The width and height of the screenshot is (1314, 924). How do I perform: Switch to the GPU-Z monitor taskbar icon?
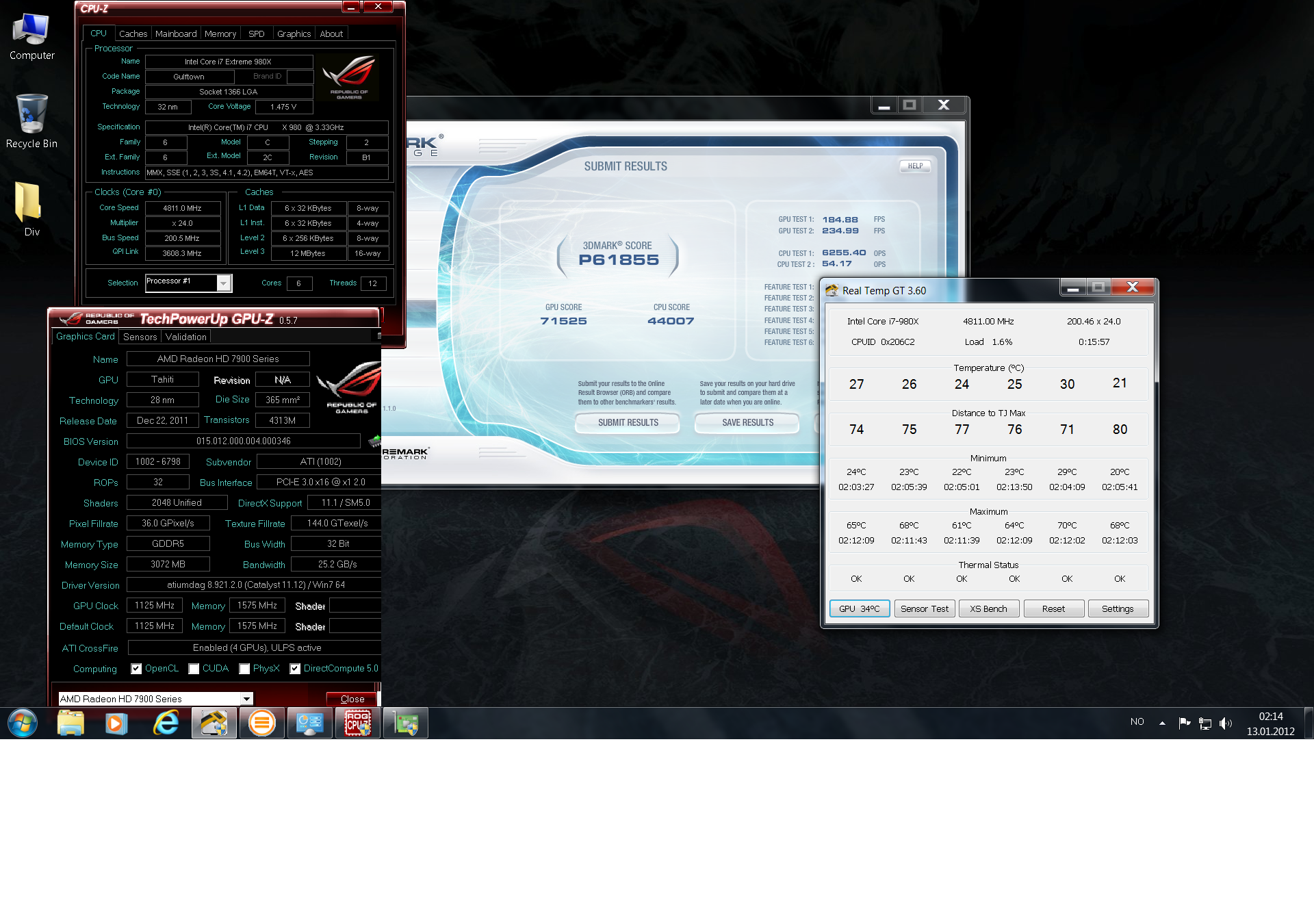coord(309,723)
